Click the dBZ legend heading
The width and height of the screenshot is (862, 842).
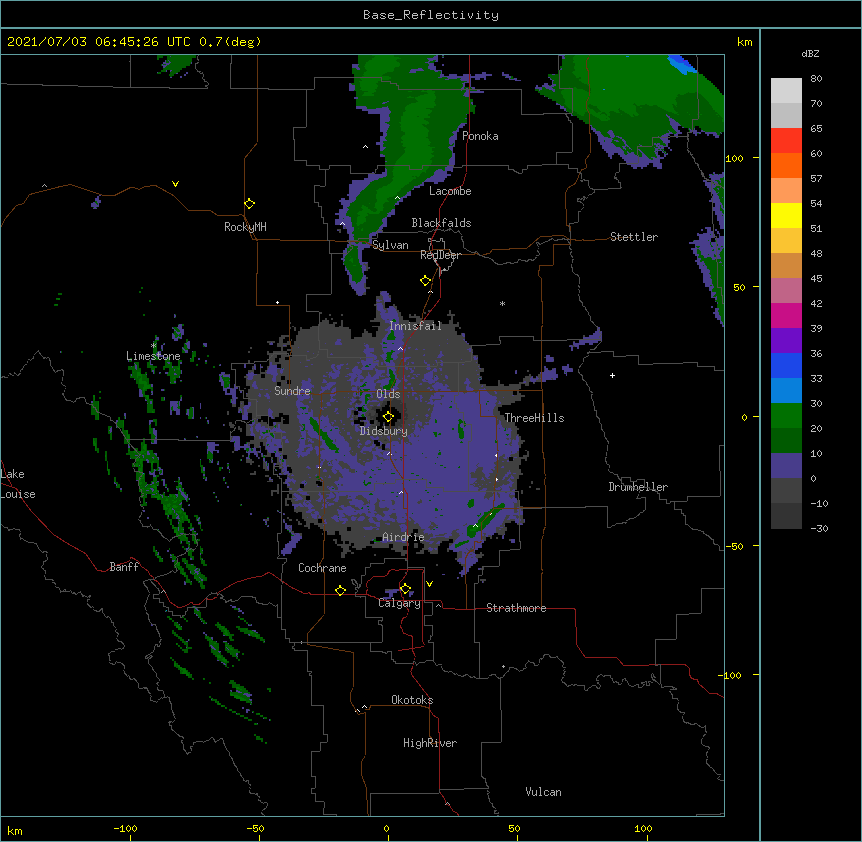click(x=810, y=53)
